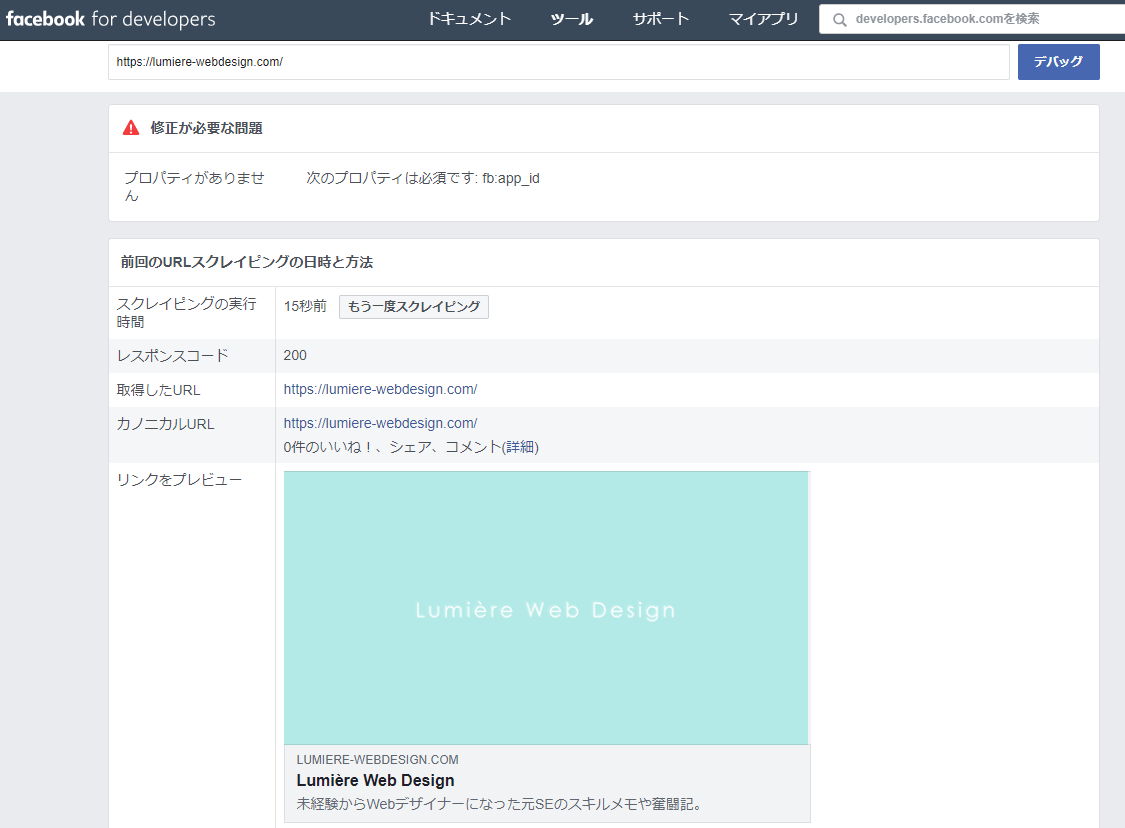Select the LUMIERE-WEBDESIGN.COM domain text
This screenshot has width=1125, height=828.
coord(377,759)
